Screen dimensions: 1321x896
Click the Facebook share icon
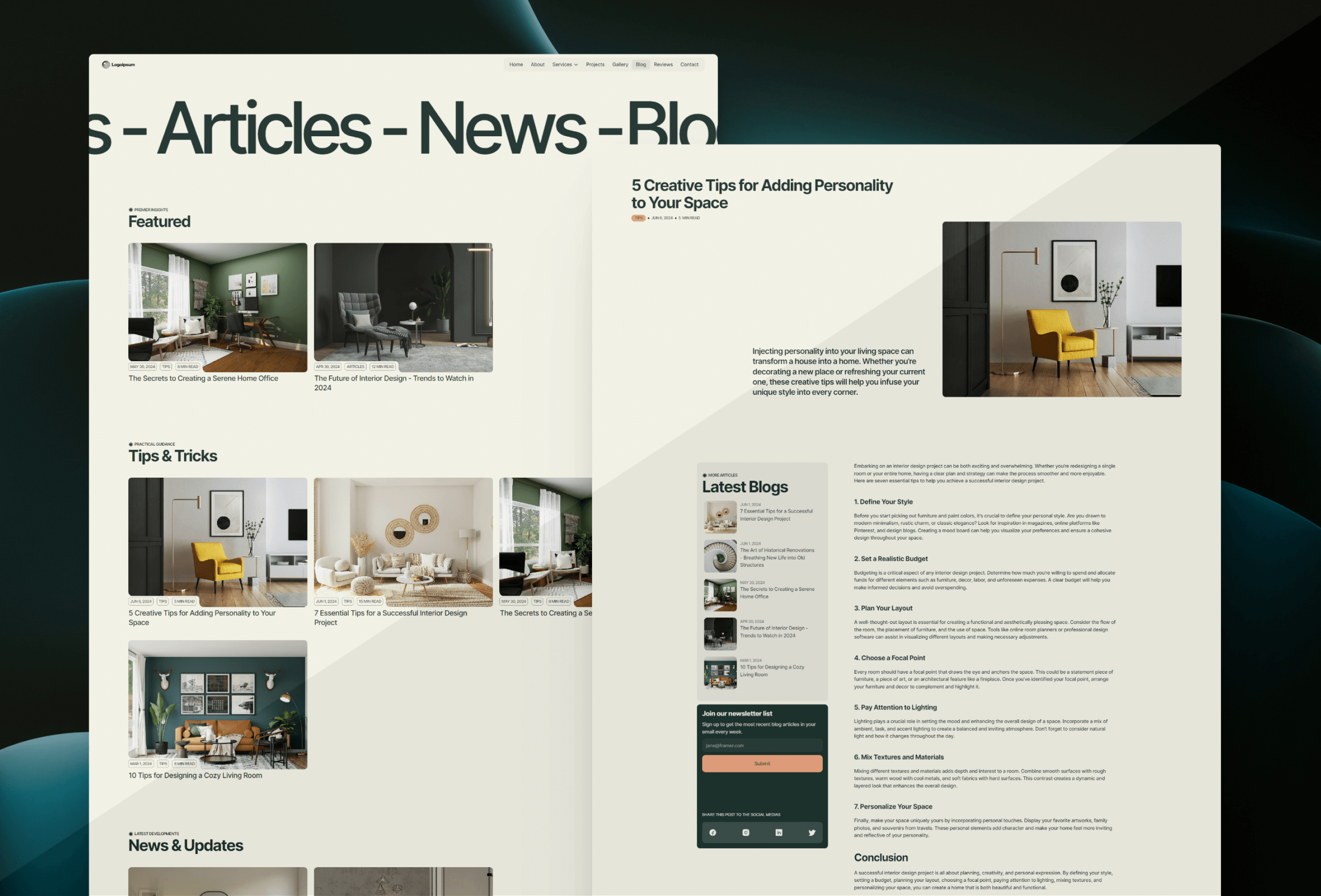pos(713,832)
